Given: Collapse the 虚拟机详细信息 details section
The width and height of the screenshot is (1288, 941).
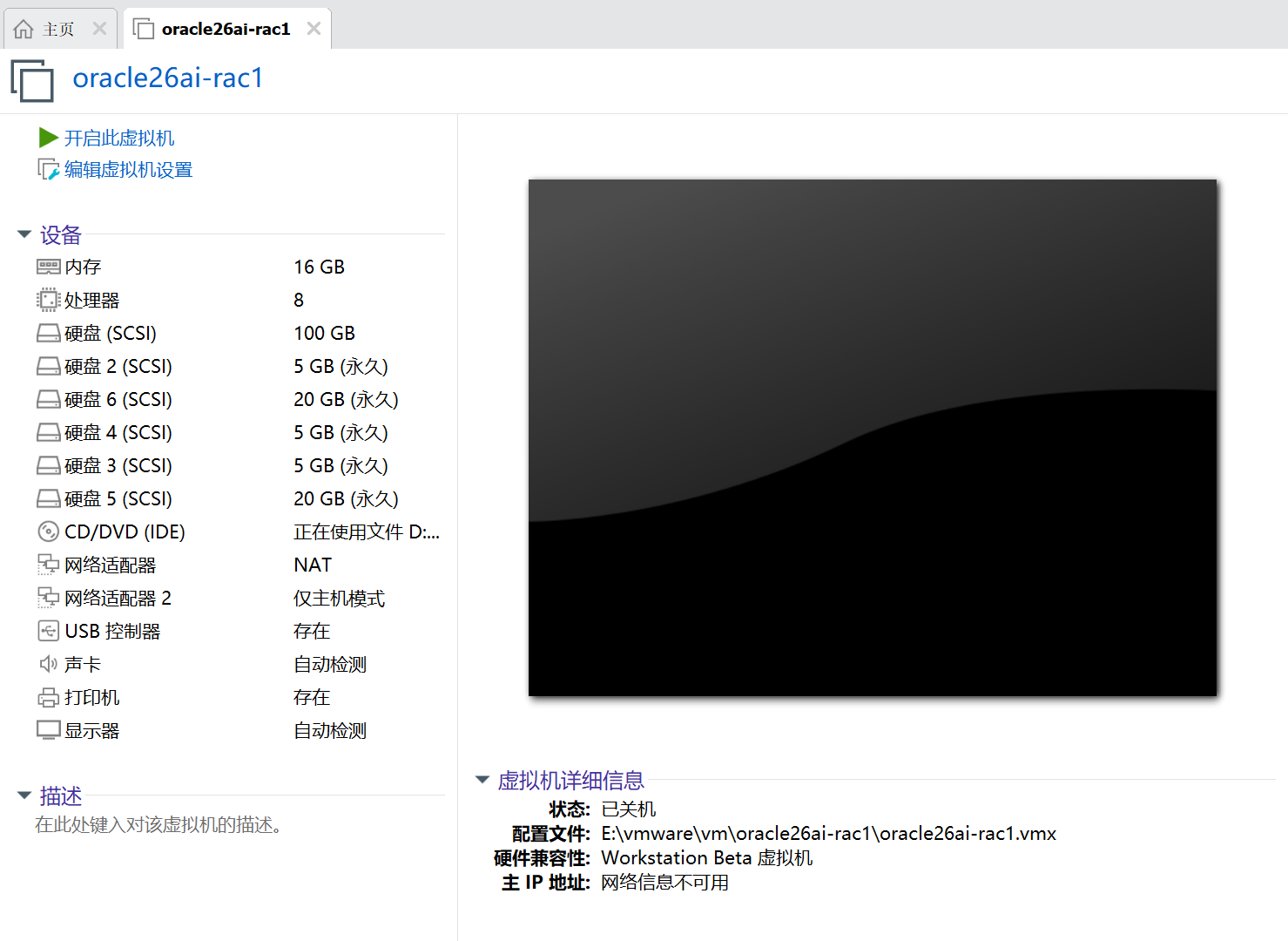Looking at the screenshot, I should coord(482,780).
